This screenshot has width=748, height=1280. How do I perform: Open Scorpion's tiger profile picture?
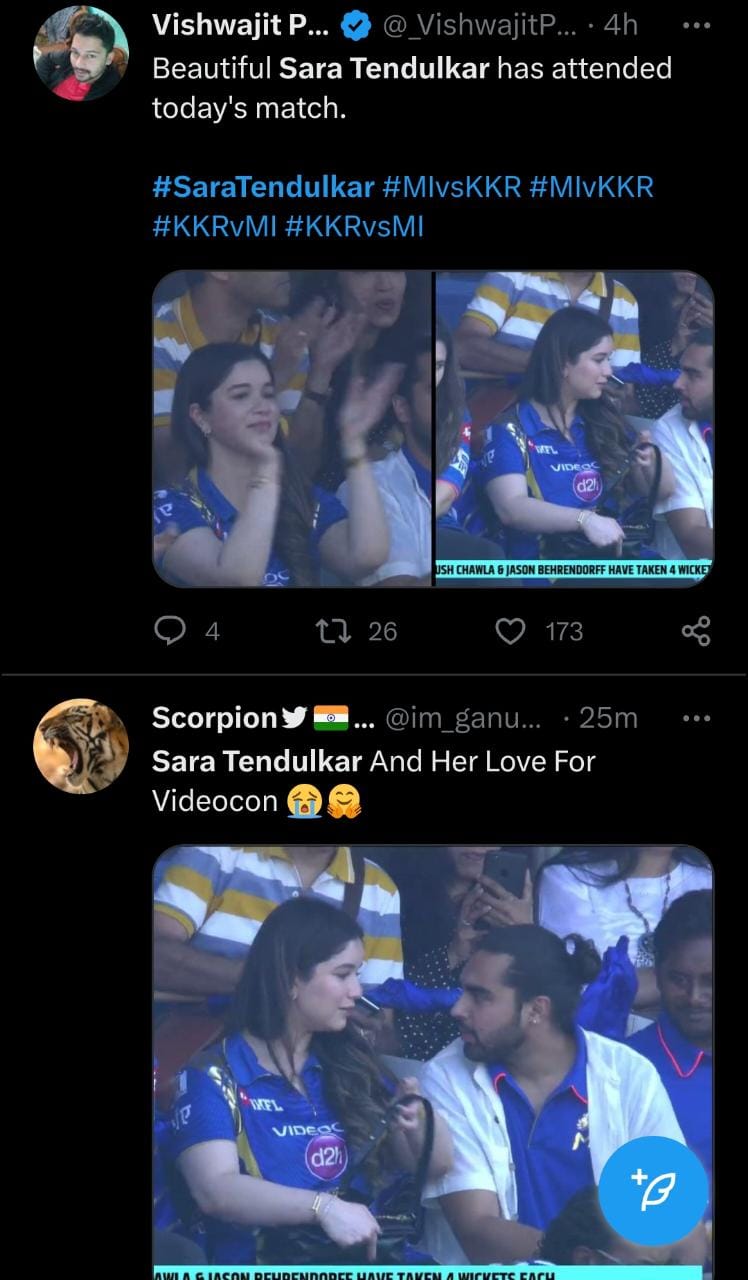81,746
